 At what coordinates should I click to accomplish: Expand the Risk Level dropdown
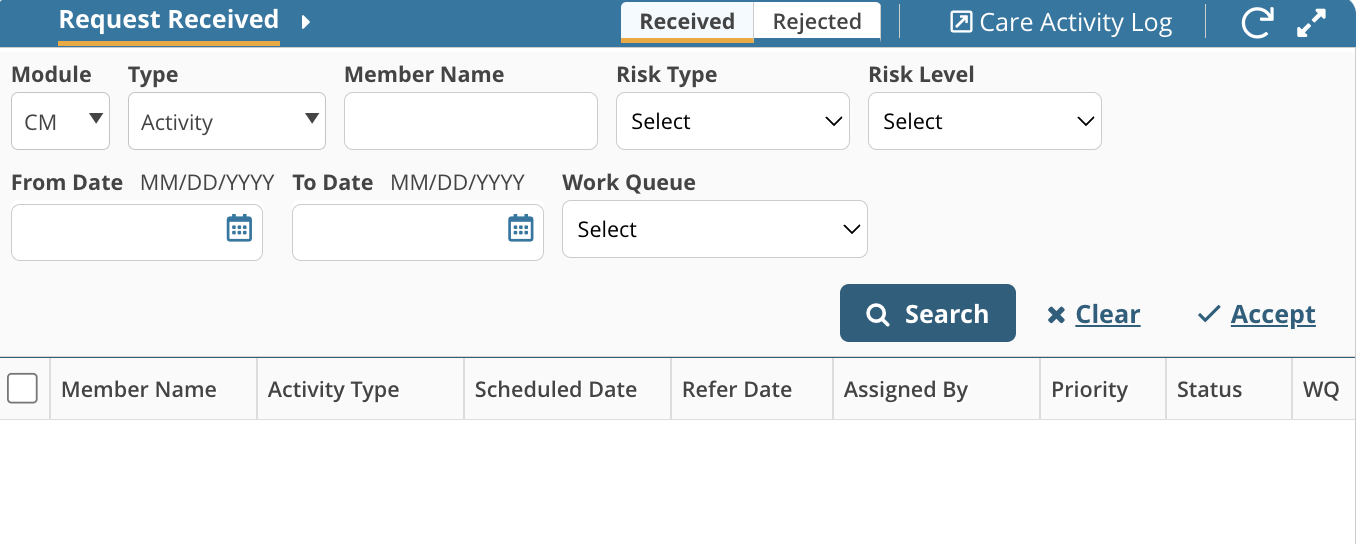985,121
